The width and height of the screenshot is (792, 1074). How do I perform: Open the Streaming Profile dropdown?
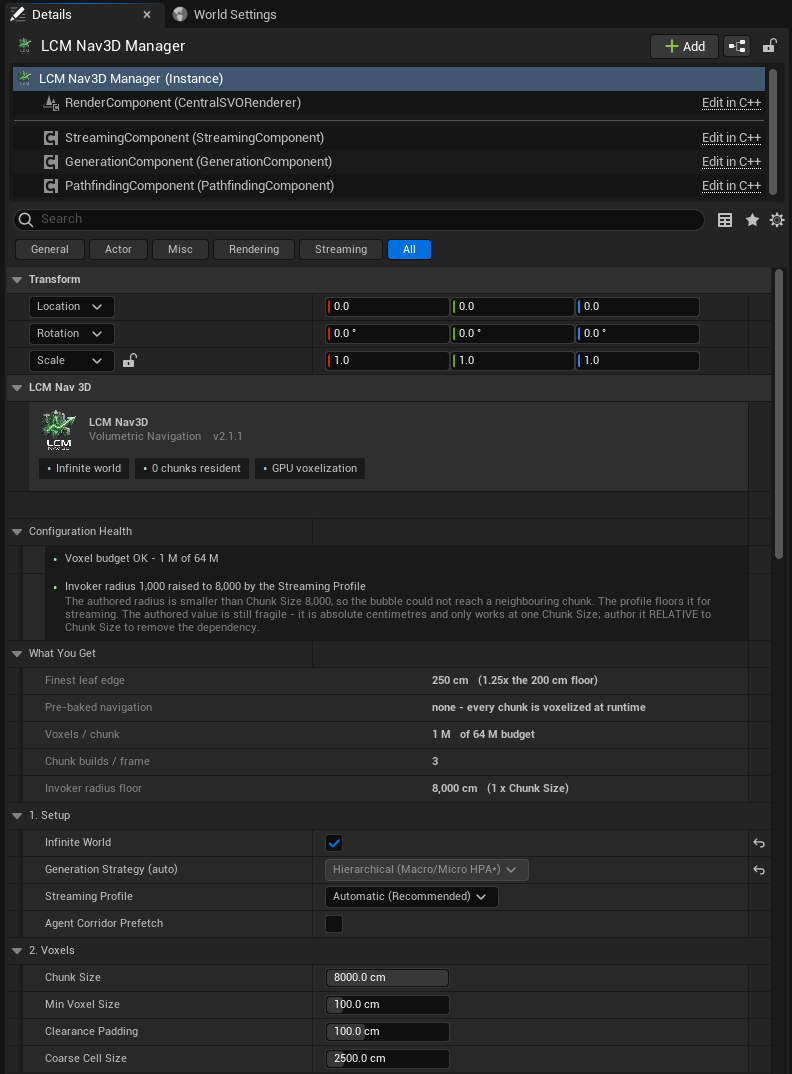pos(411,897)
